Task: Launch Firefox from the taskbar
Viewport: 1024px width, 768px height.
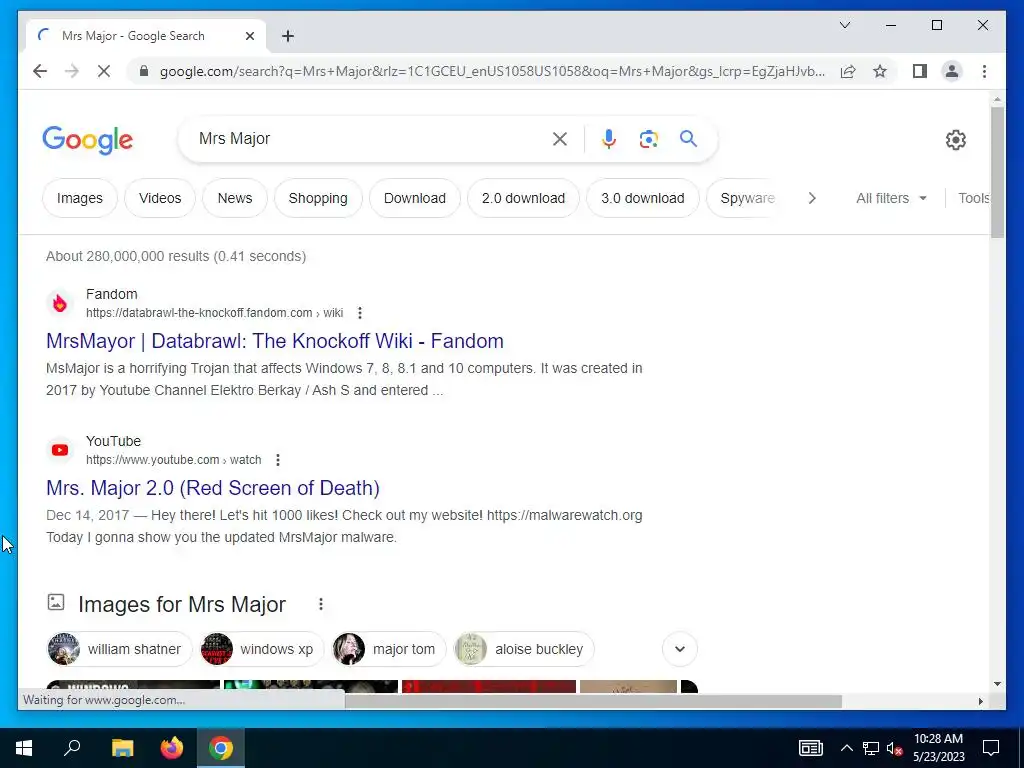Action: [x=172, y=748]
